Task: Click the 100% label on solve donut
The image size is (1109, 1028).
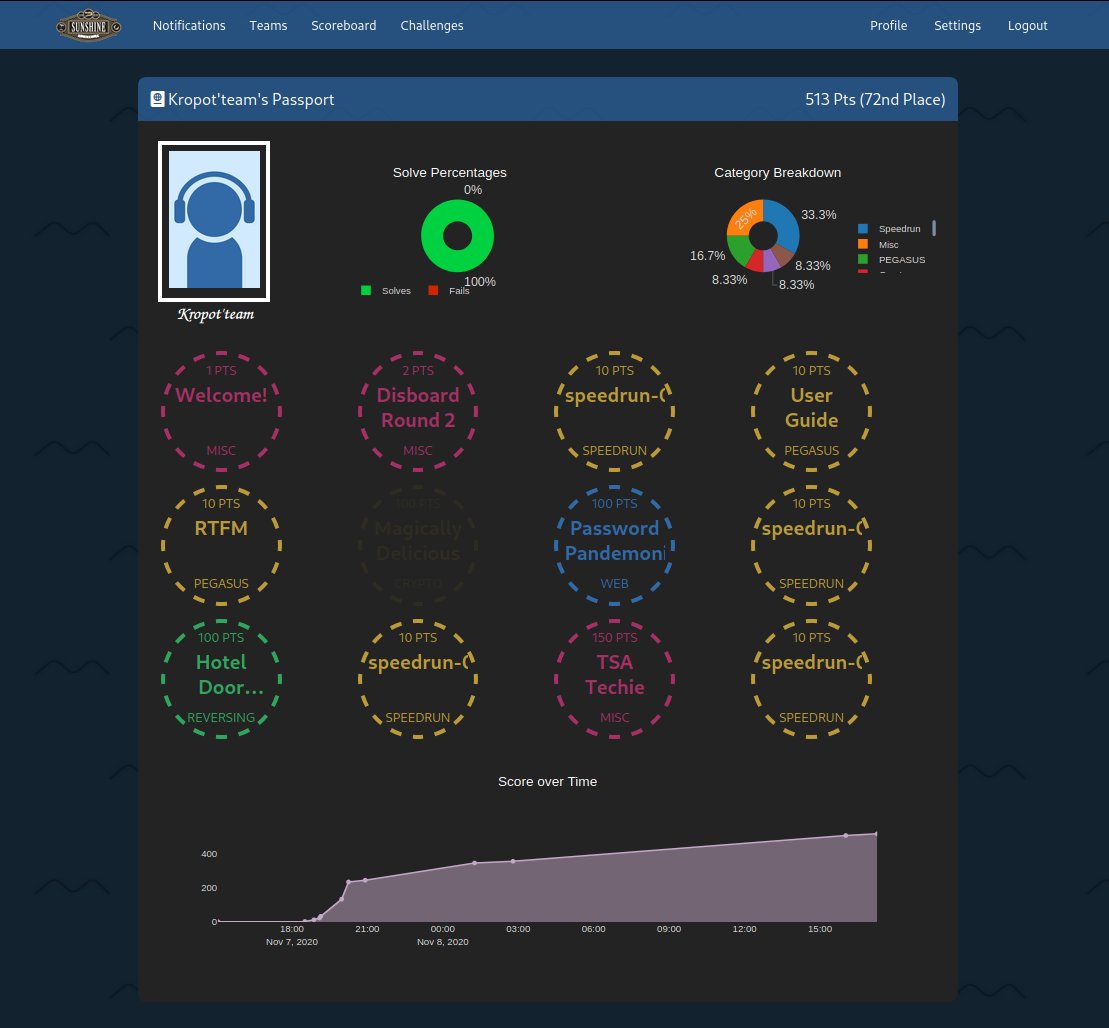Action: pyautogui.click(x=480, y=282)
